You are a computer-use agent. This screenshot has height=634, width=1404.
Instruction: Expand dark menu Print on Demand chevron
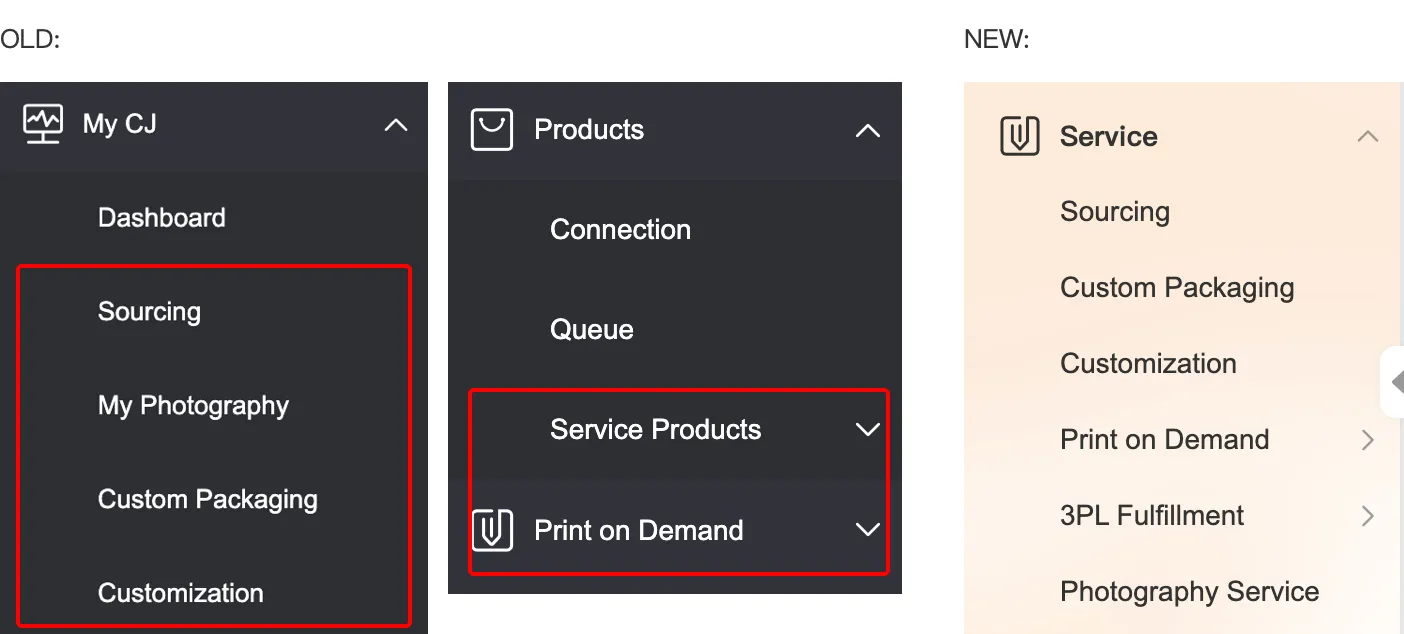[867, 530]
